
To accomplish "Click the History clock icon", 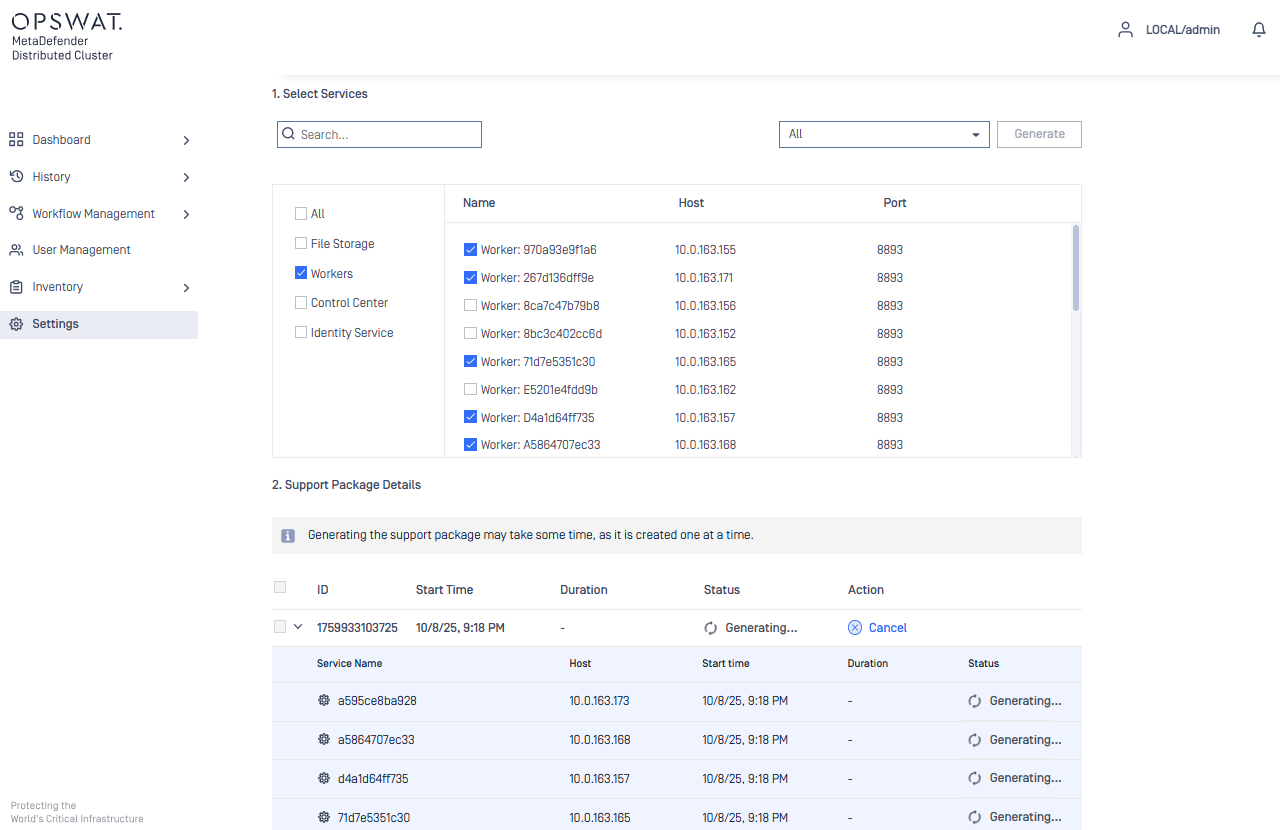I will tap(16, 177).
